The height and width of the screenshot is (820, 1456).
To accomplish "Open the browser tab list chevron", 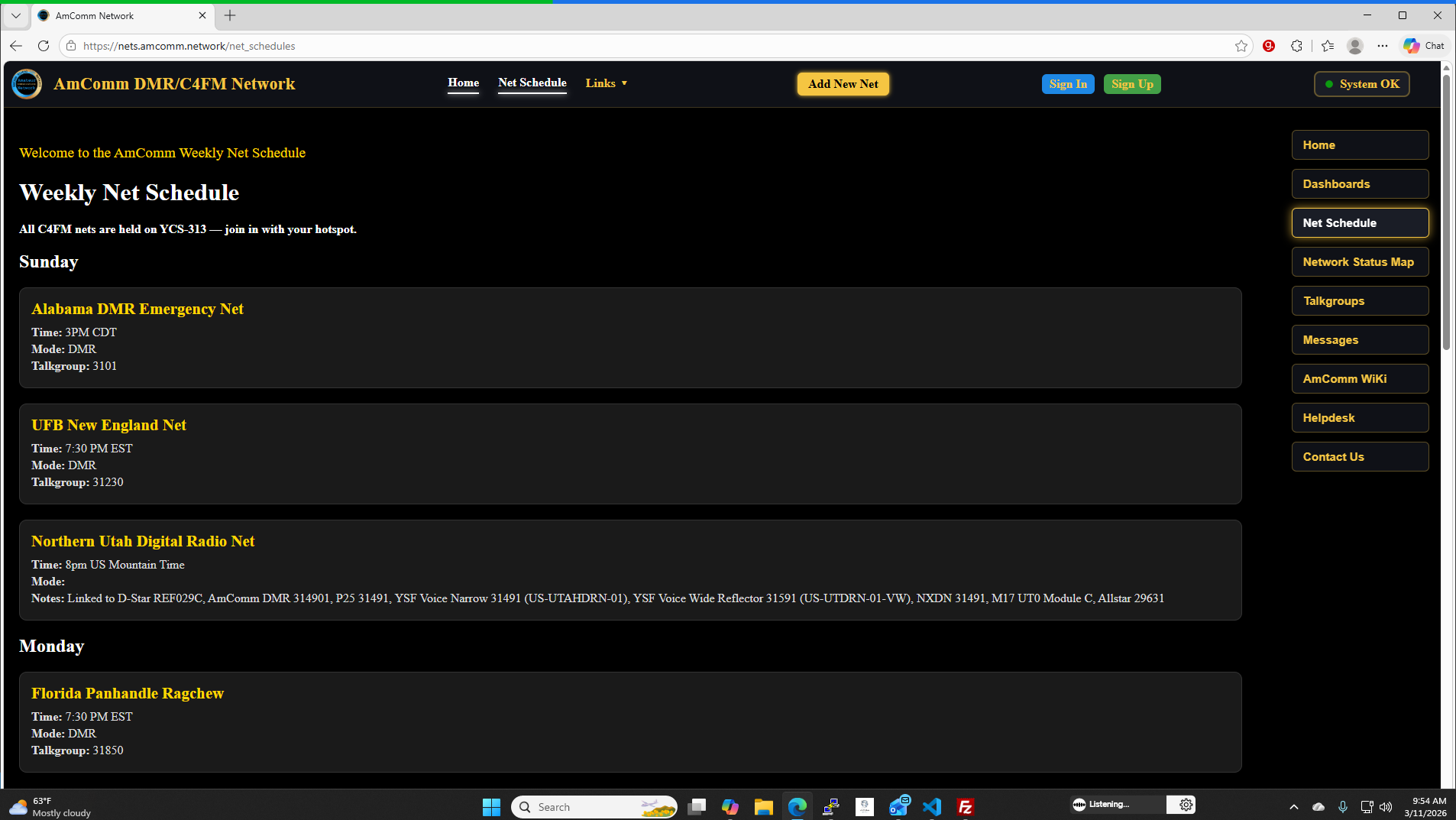I will pyautogui.click(x=15, y=15).
